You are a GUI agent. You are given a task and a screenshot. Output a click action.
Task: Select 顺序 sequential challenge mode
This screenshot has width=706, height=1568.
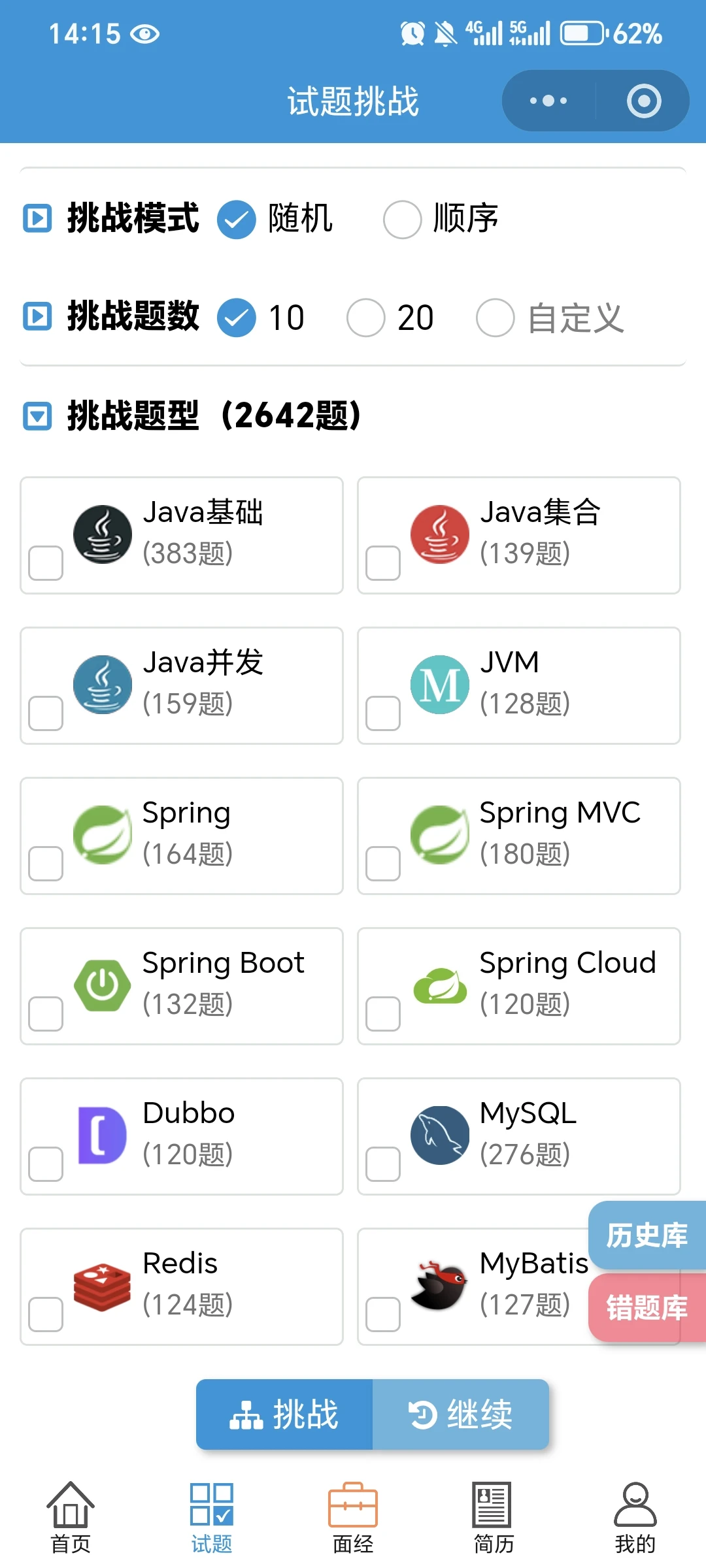(x=402, y=220)
